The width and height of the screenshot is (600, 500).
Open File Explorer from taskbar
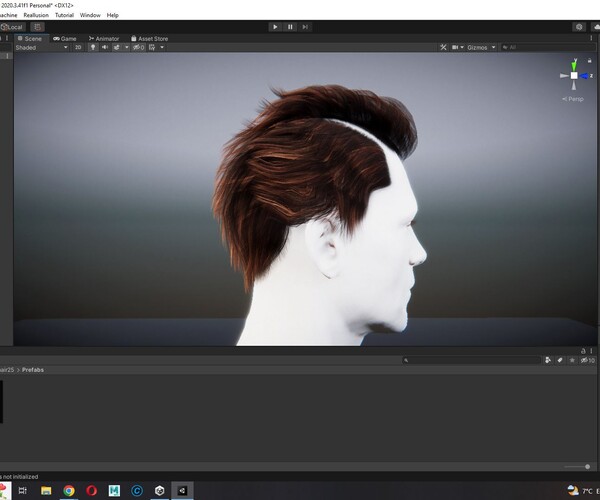tap(46, 490)
